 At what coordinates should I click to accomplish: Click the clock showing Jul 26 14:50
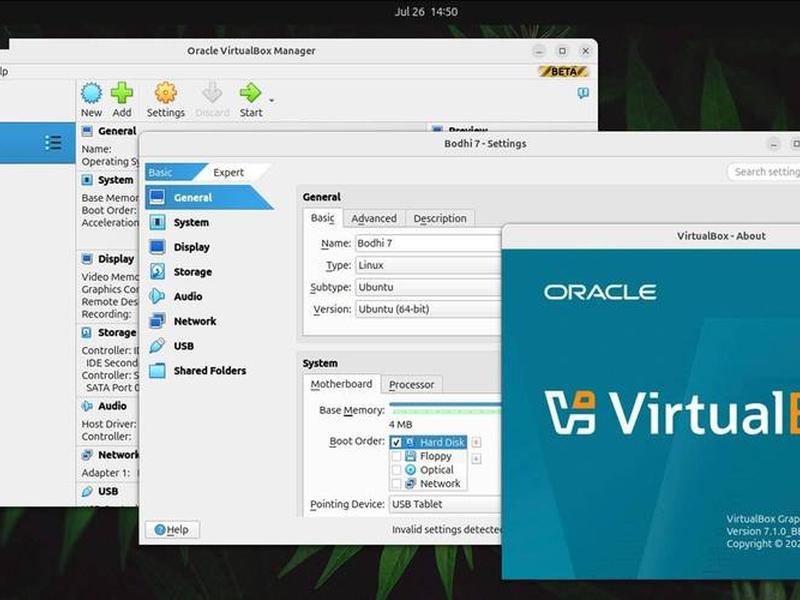point(426,12)
